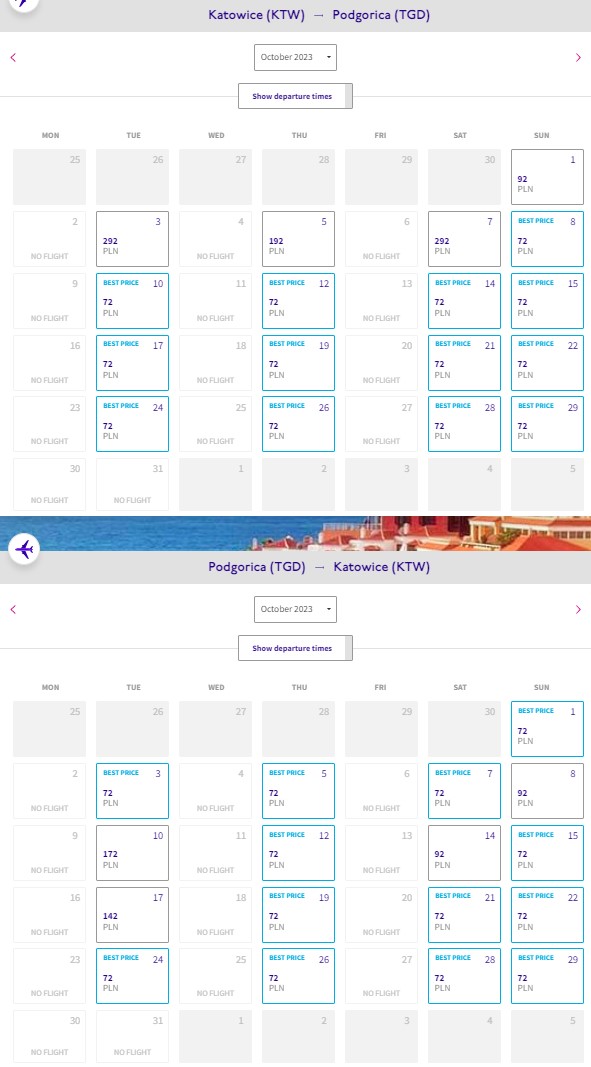
Task: Select outbound best price October 19
Action: [x=298, y=363]
